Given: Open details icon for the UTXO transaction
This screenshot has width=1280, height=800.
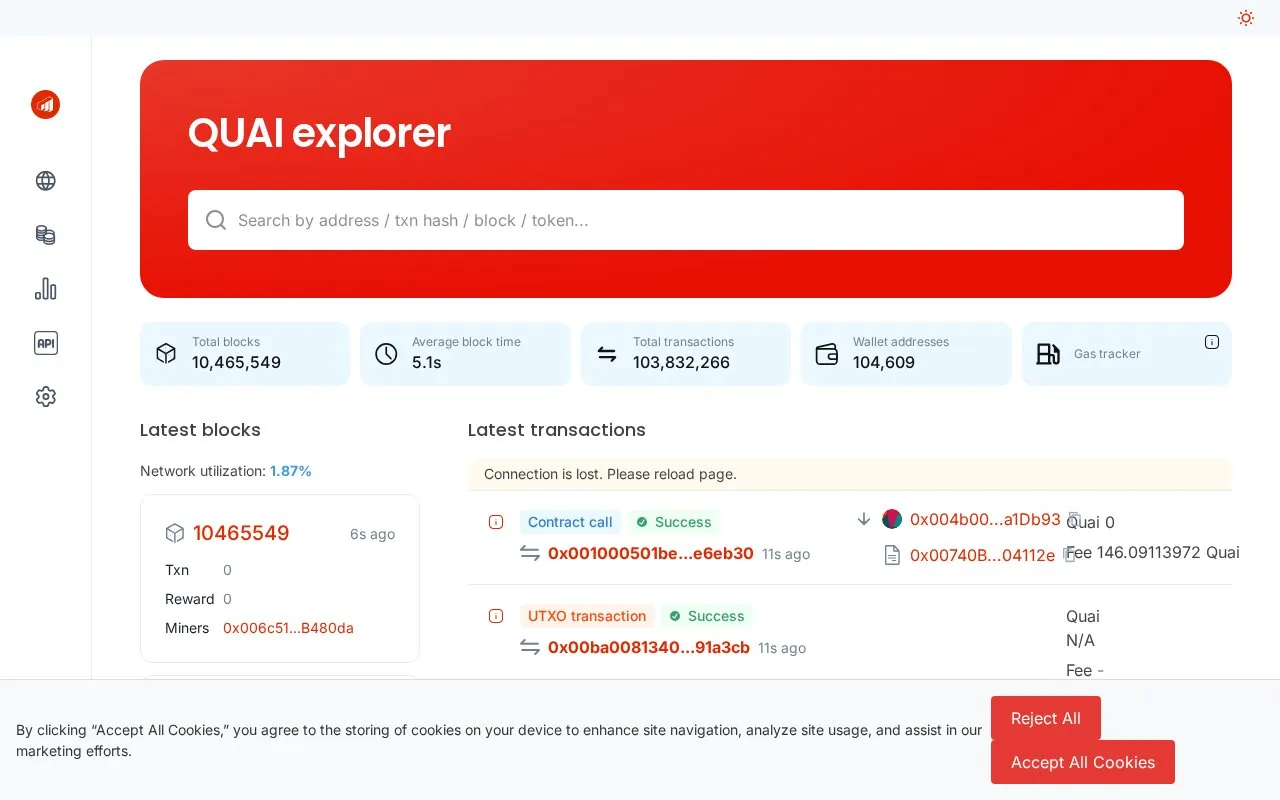Looking at the screenshot, I should pos(496,616).
